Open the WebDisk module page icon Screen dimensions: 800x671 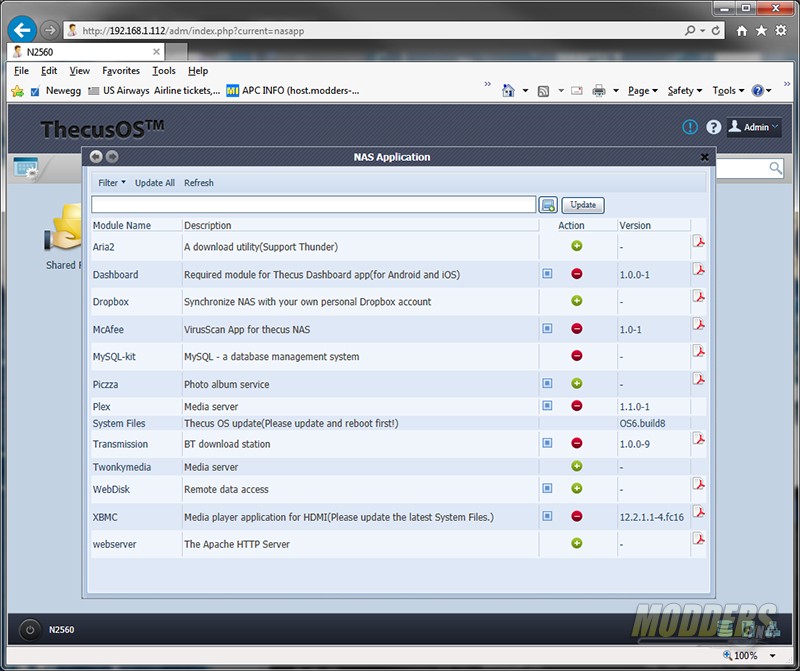click(x=547, y=488)
